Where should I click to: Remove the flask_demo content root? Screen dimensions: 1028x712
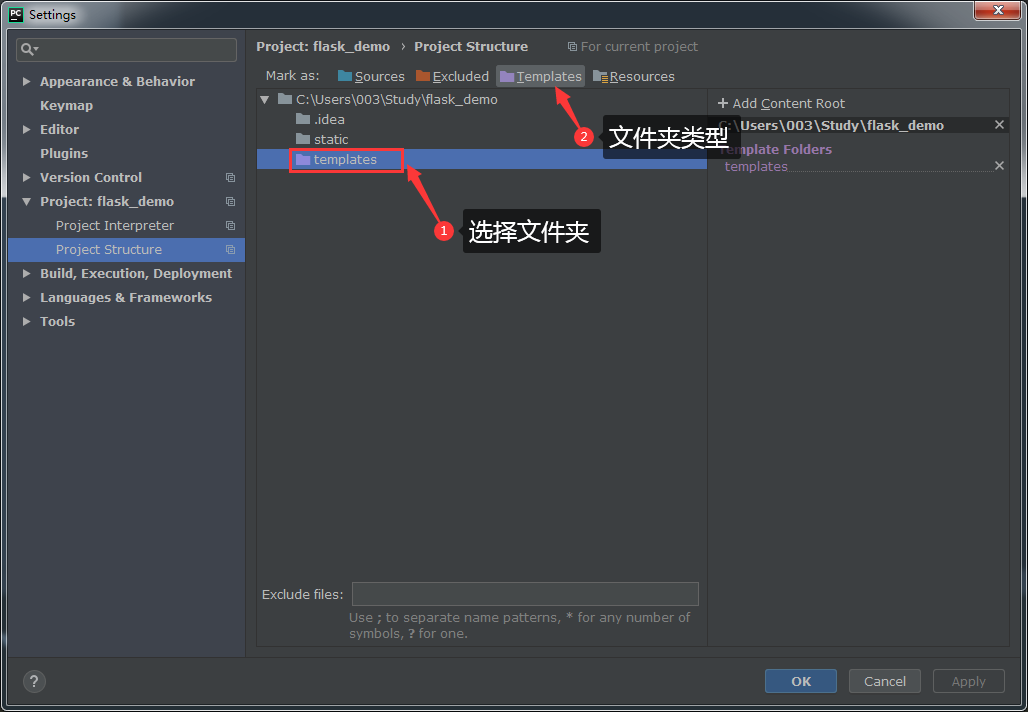(999, 125)
